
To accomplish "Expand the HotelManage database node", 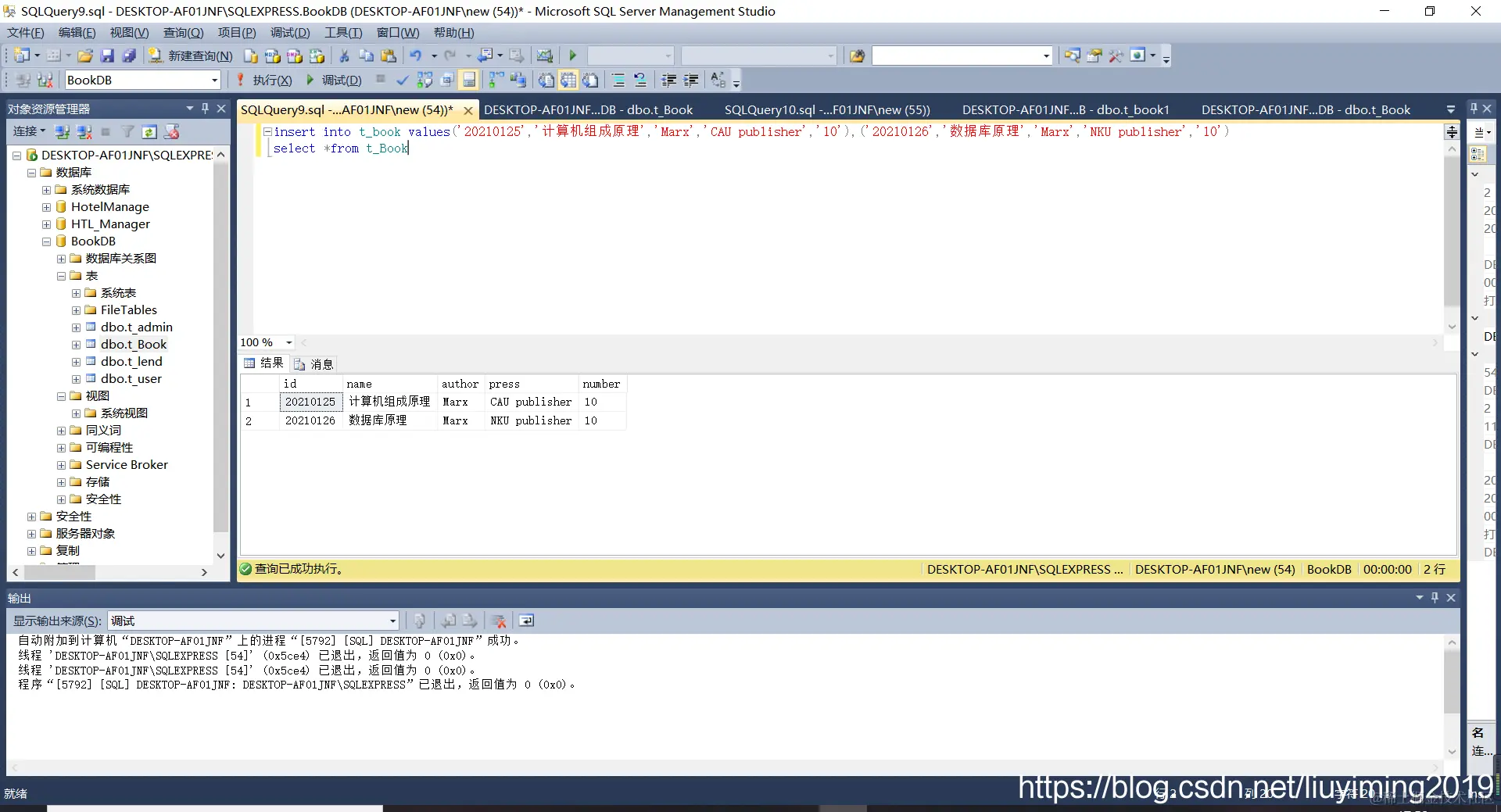I will click(47, 207).
